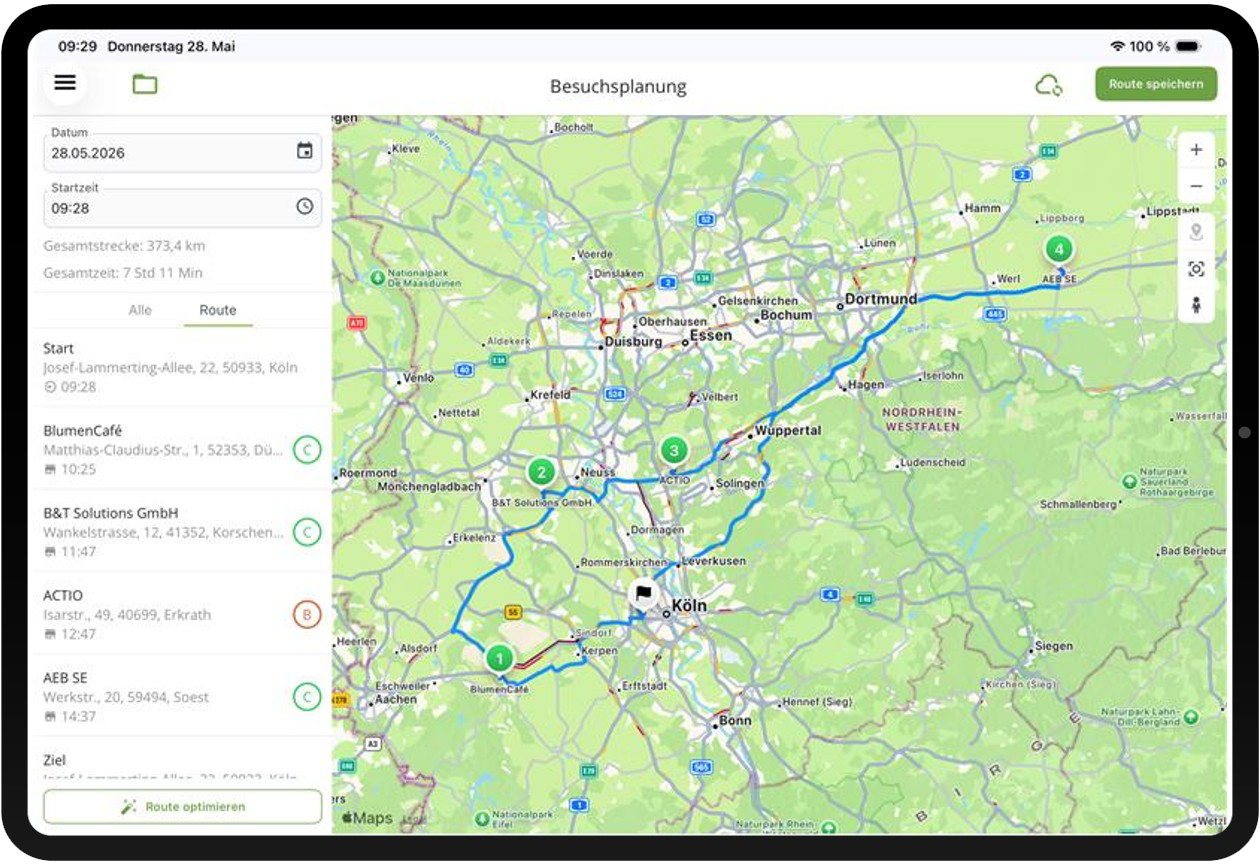Select the B&T Solutions GmbH list entry
The width and height of the screenshot is (1260, 865).
point(182,531)
